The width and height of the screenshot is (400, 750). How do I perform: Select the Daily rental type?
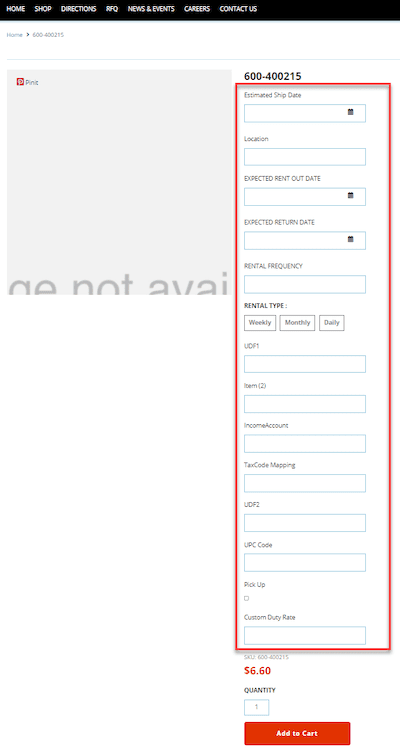(x=332, y=323)
